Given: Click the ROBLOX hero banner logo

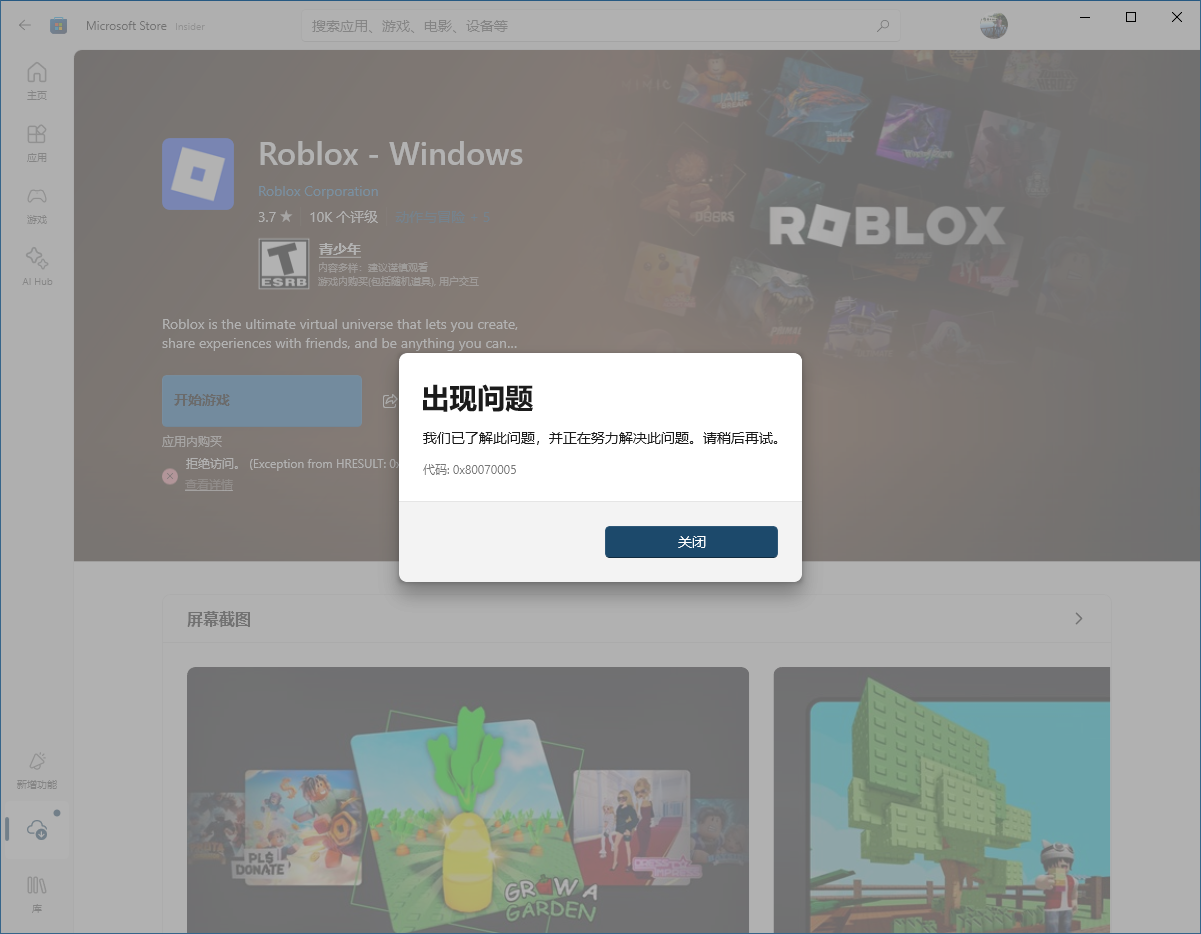Looking at the screenshot, I should pyautogui.click(x=886, y=226).
